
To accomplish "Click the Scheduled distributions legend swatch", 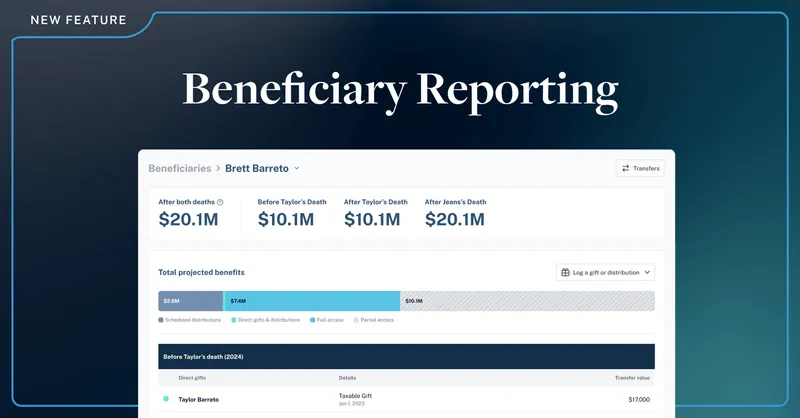I will coord(161,320).
